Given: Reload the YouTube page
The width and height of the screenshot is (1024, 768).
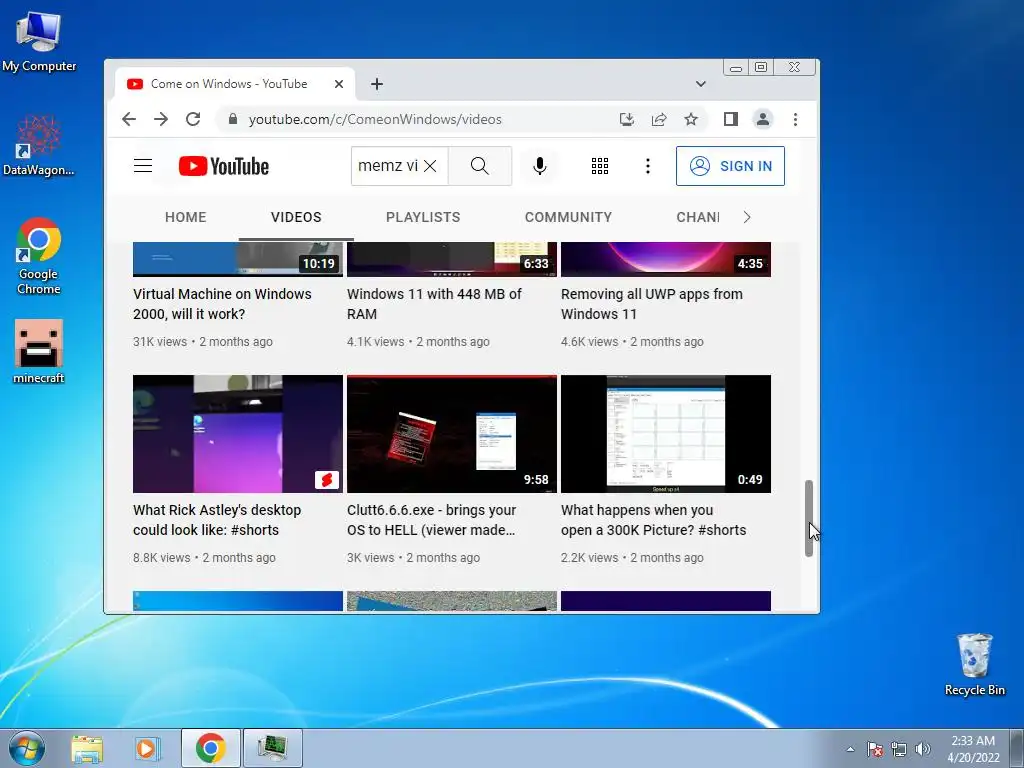Looking at the screenshot, I should point(193,119).
